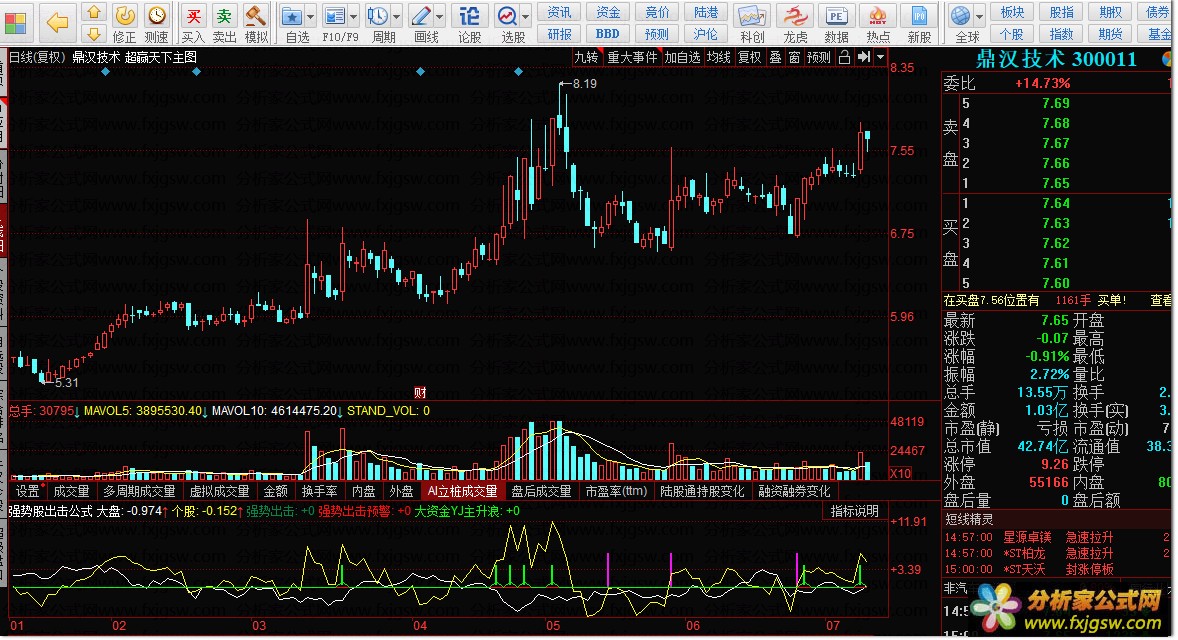Open the 市盈率(ttm) tab

point(616,491)
